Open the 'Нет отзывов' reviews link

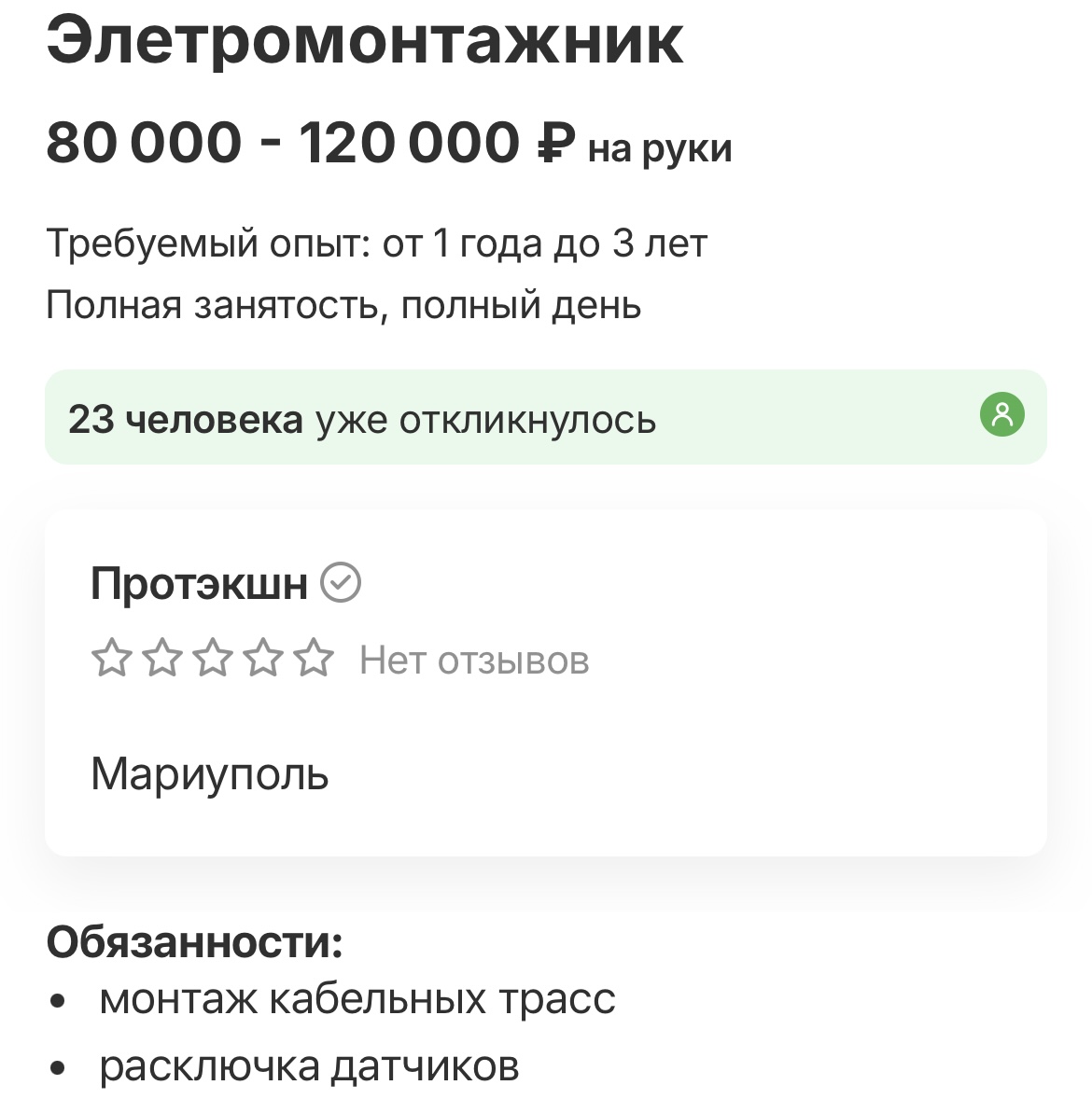[474, 661]
